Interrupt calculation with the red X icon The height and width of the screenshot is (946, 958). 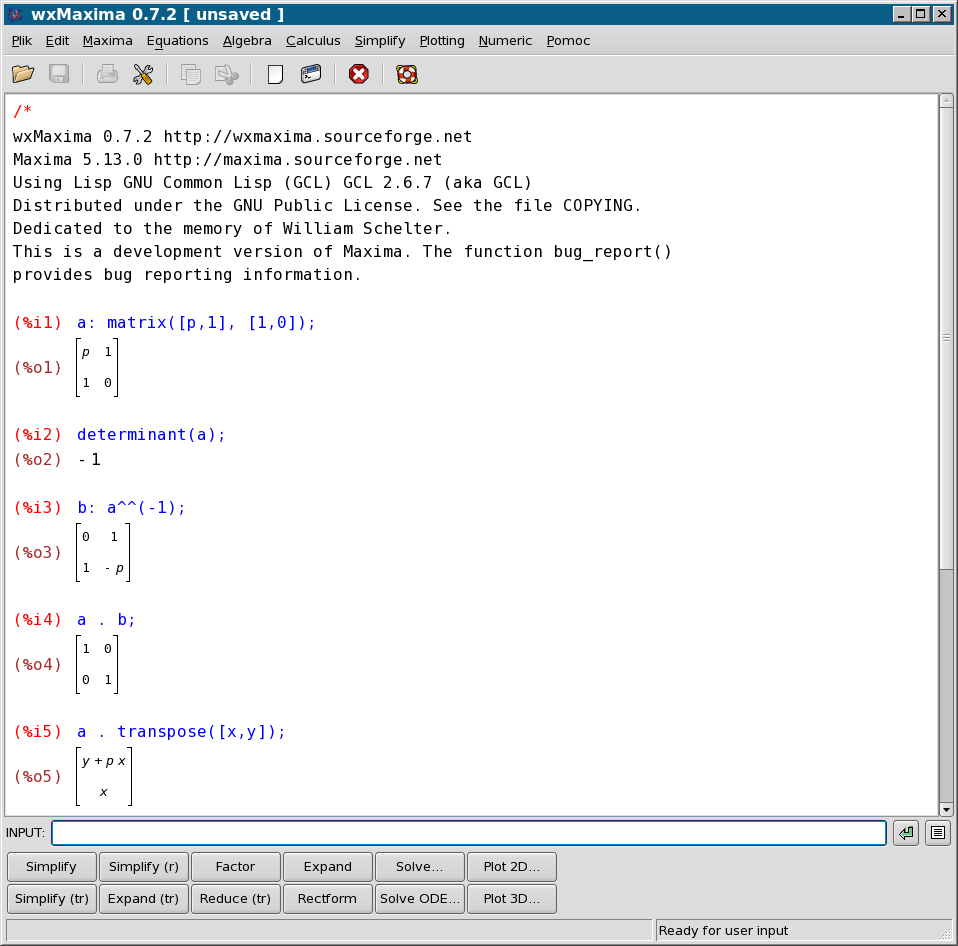tap(358, 74)
